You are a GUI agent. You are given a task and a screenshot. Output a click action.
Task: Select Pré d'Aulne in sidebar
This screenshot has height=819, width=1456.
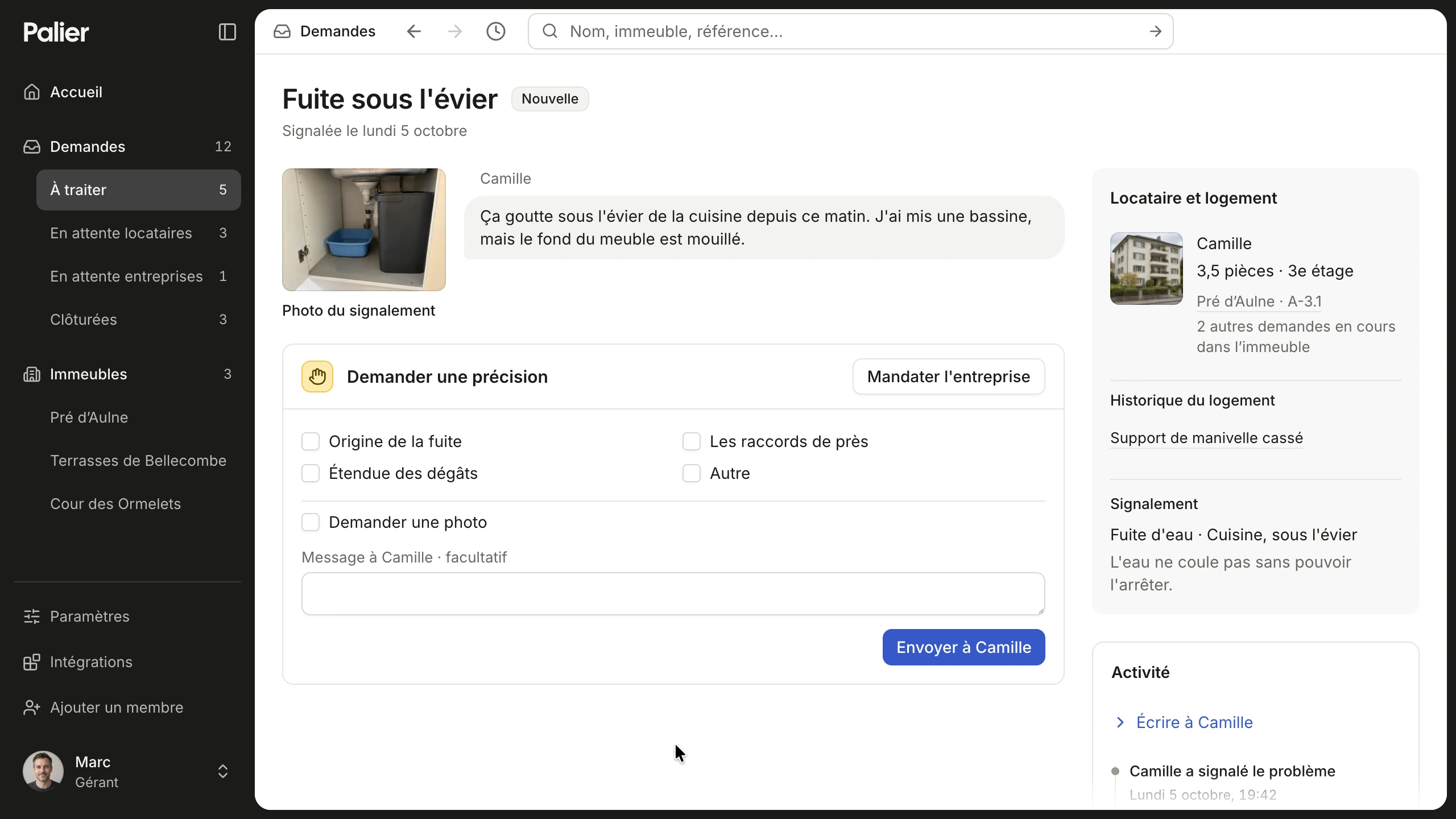click(139, 417)
